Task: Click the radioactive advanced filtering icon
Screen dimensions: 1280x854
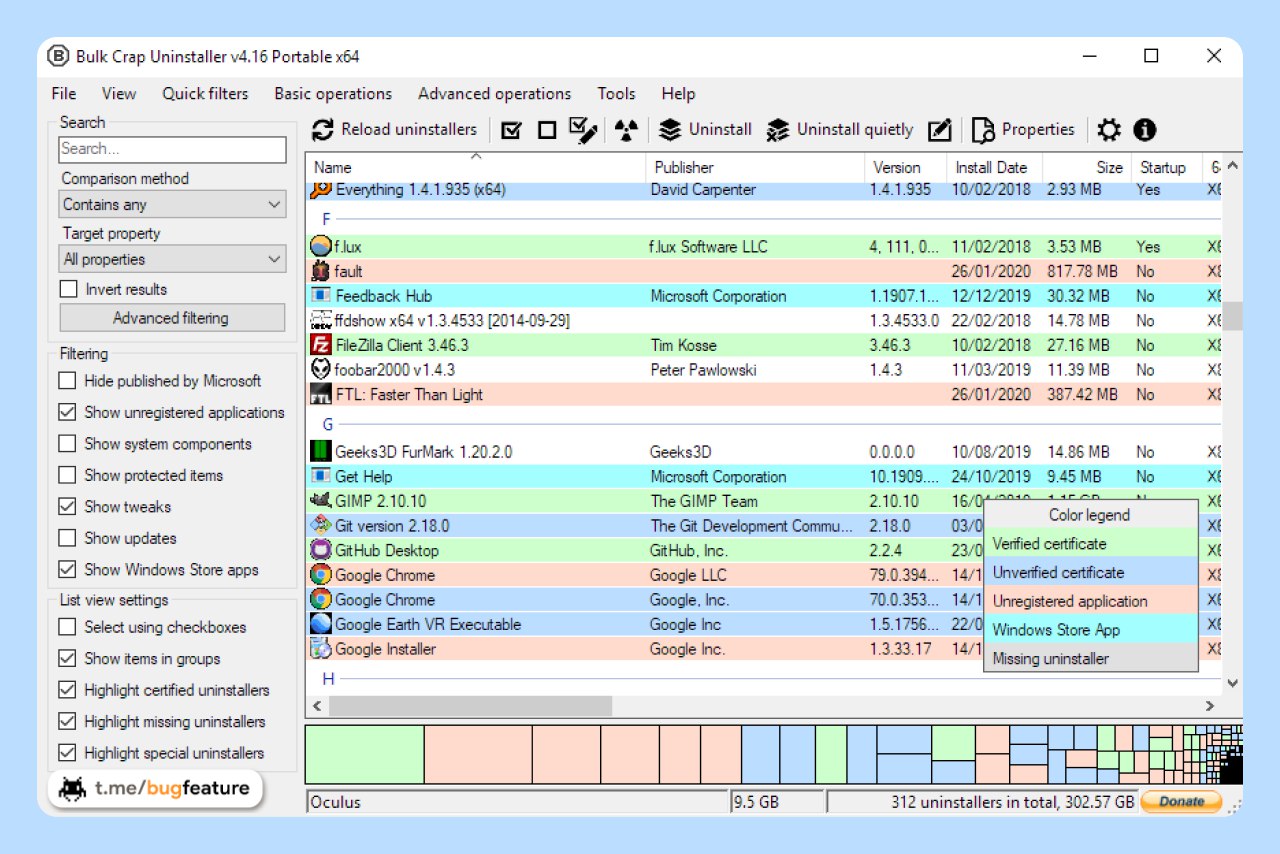Action: 626,130
